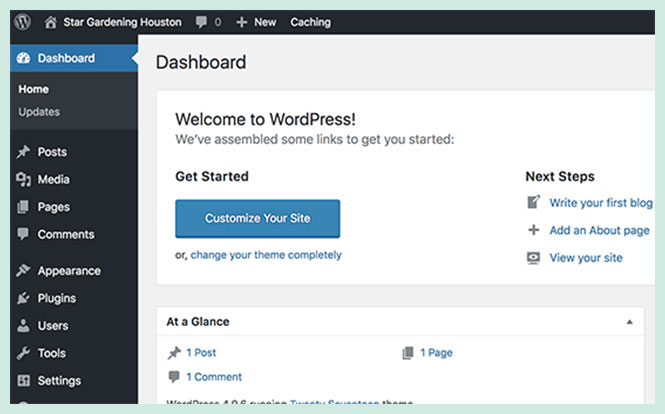Open the Caching menu in the admin bar
The height and width of the screenshot is (414, 665).
310,22
